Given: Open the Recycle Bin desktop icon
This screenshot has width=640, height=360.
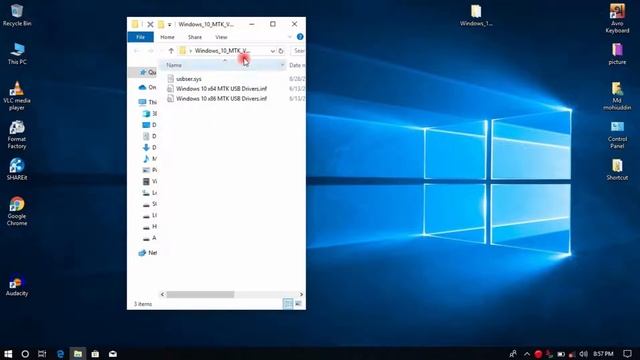Looking at the screenshot, I should 17,15.
